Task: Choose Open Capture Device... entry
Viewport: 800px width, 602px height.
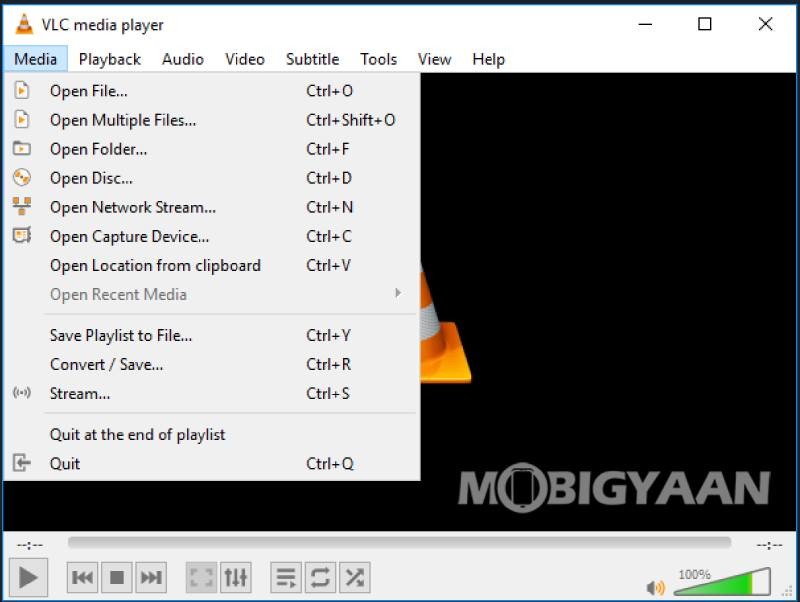Action: [x=212, y=236]
